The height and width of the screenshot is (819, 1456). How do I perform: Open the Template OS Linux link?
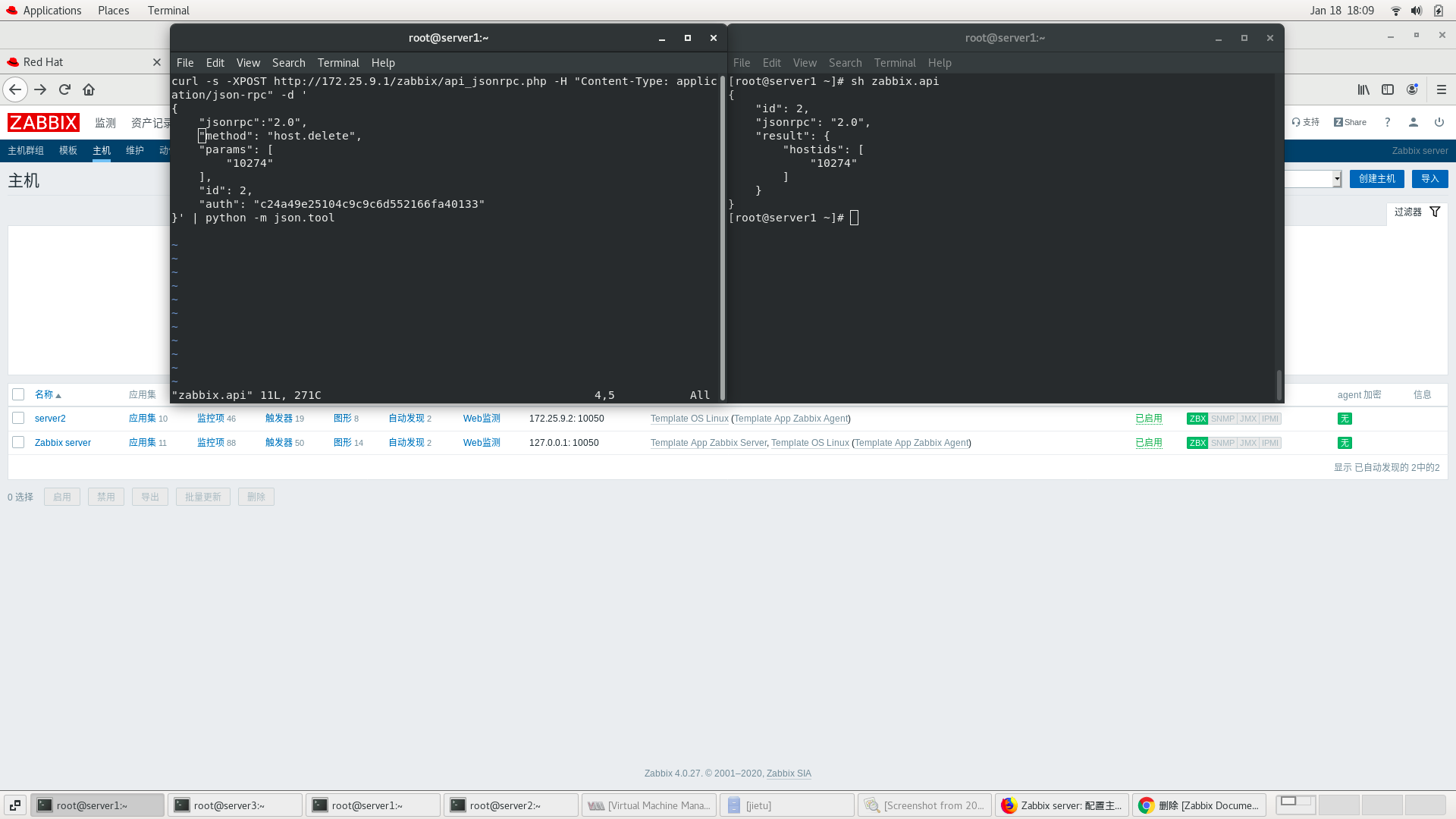(689, 418)
